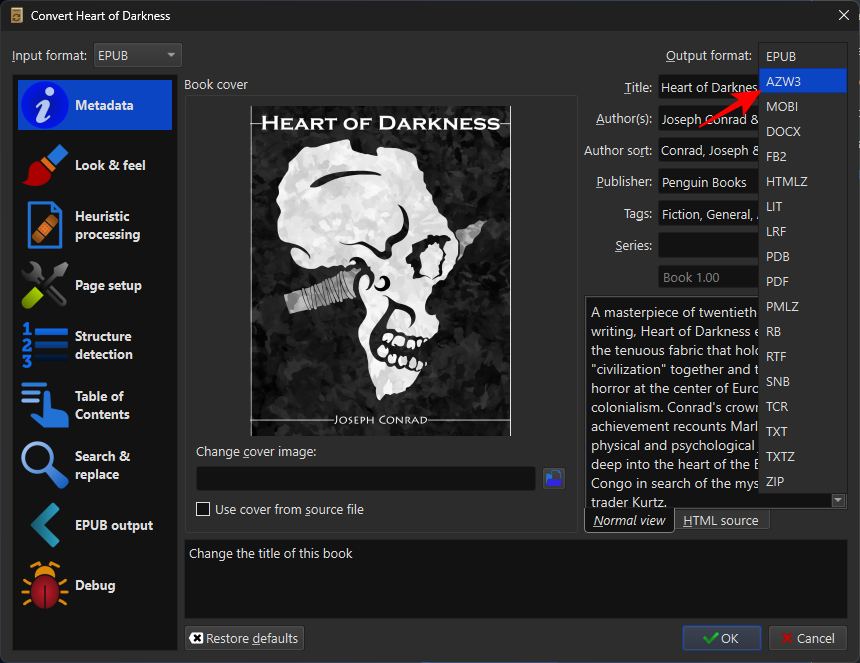The width and height of the screenshot is (860, 663).
Task: Choose PDB as the output format
Action: tap(803, 257)
